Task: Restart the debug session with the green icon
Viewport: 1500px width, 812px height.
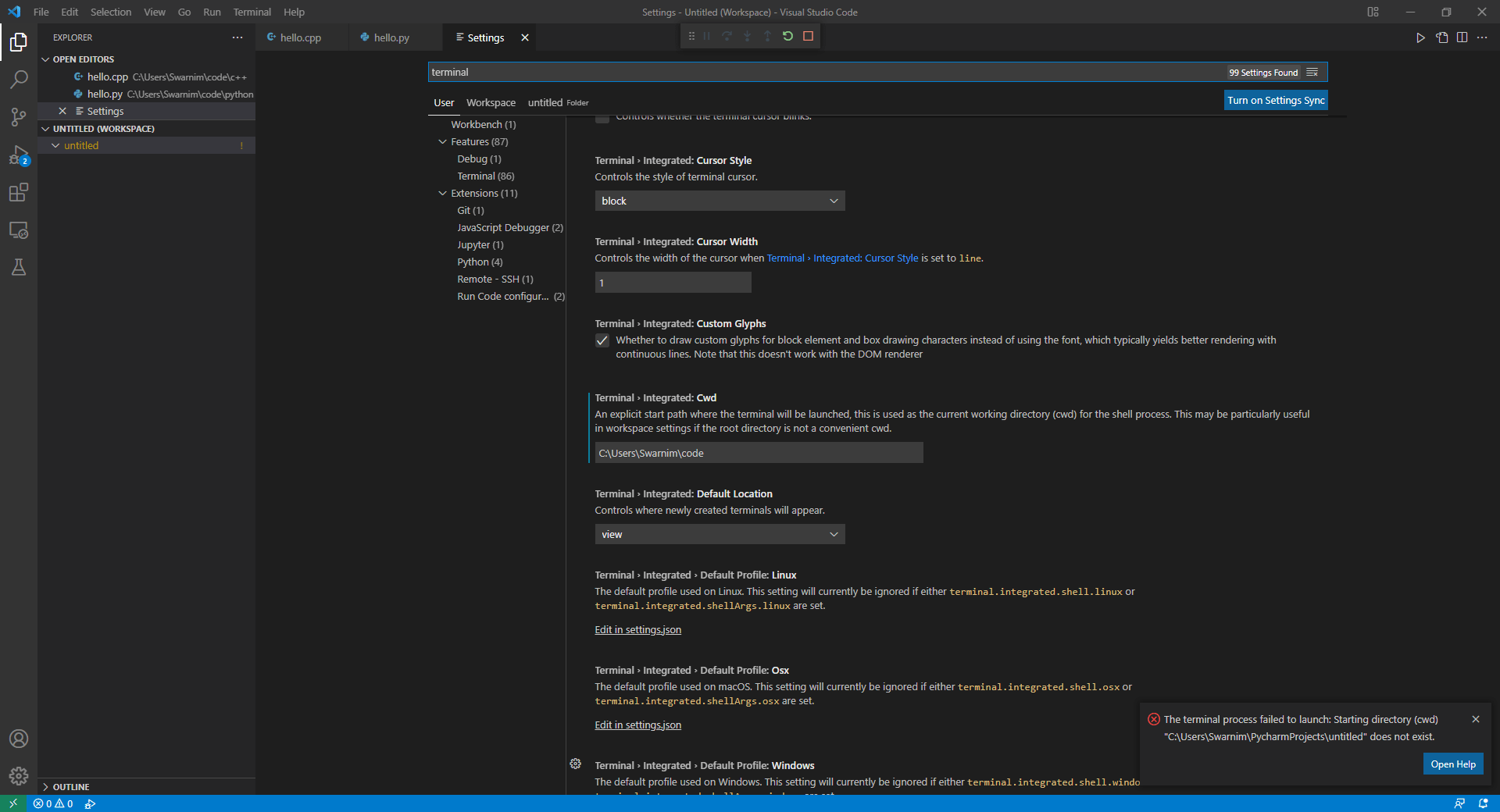Action: tap(787, 36)
